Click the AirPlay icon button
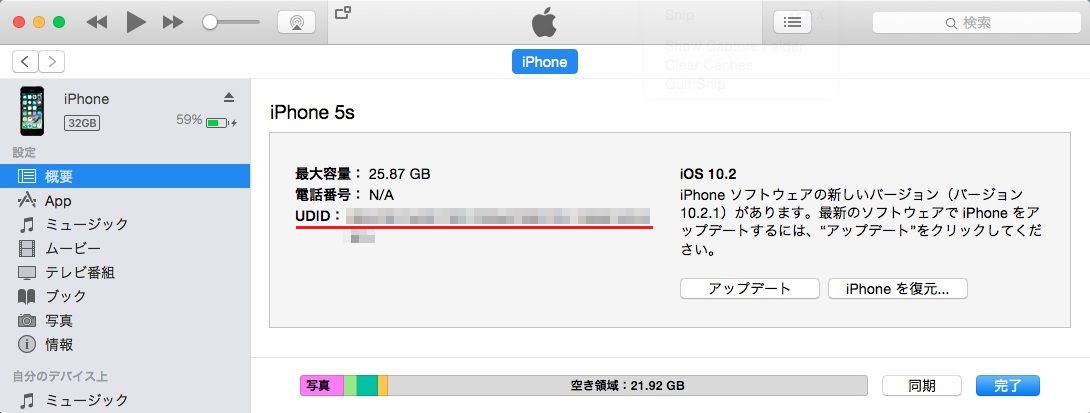The image size is (1090, 413). point(296,22)
